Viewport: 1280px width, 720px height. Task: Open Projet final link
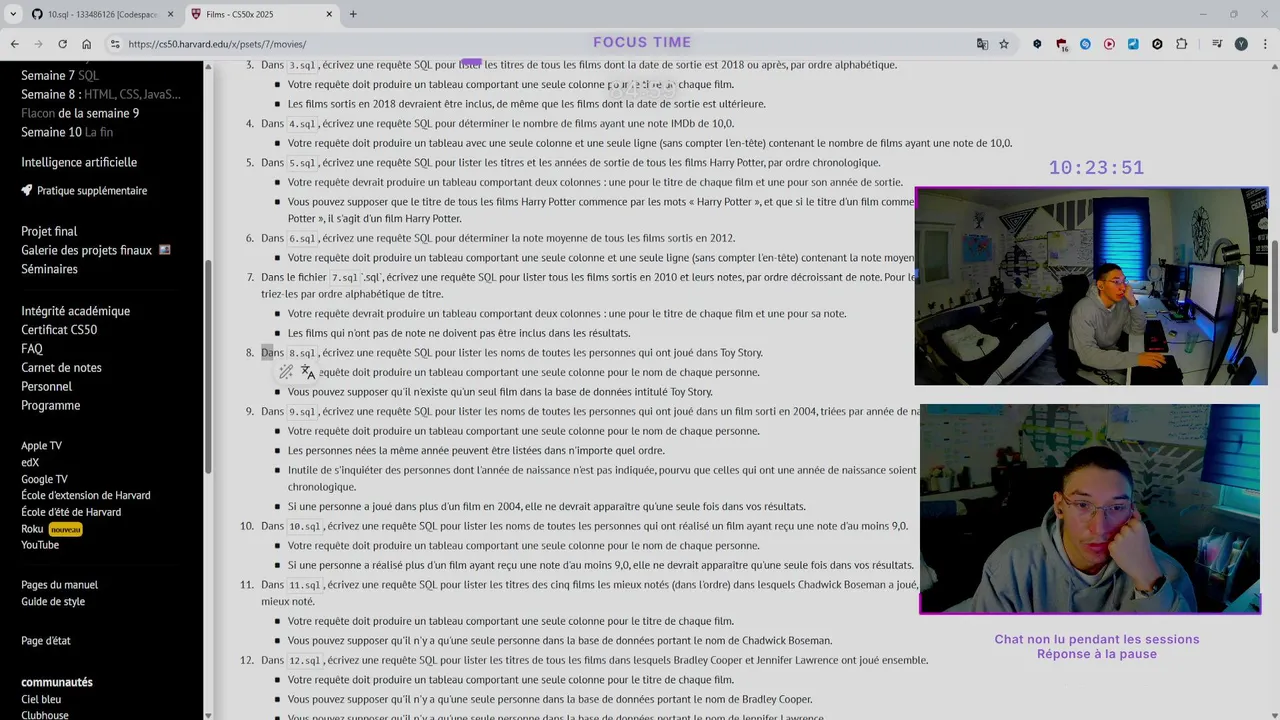click(x=49, y=231)
